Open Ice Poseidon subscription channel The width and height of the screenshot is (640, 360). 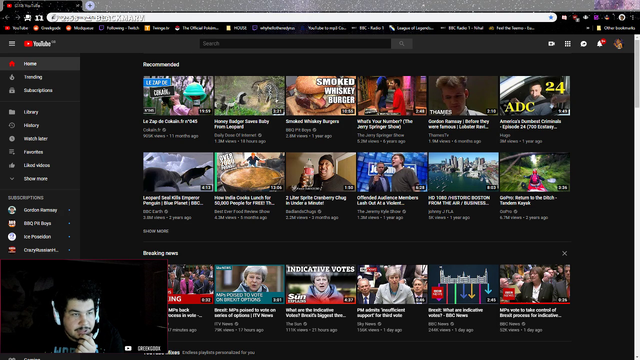click(x=40, y=237)
